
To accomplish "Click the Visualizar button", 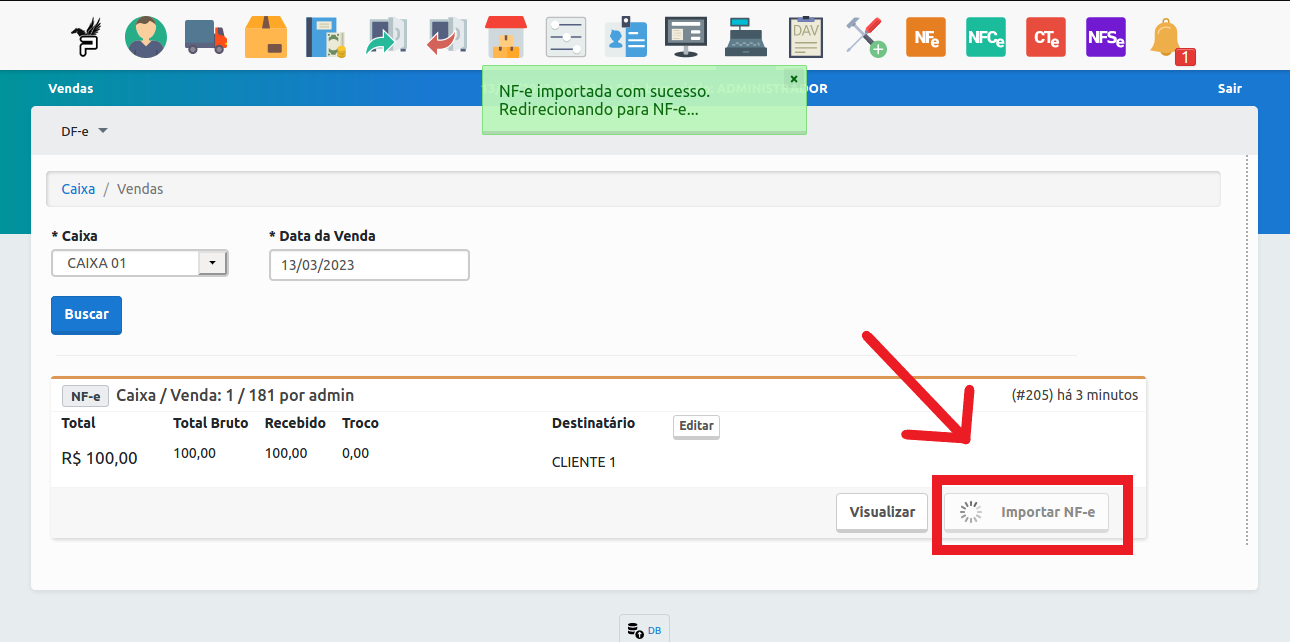I will pos(882,512).
